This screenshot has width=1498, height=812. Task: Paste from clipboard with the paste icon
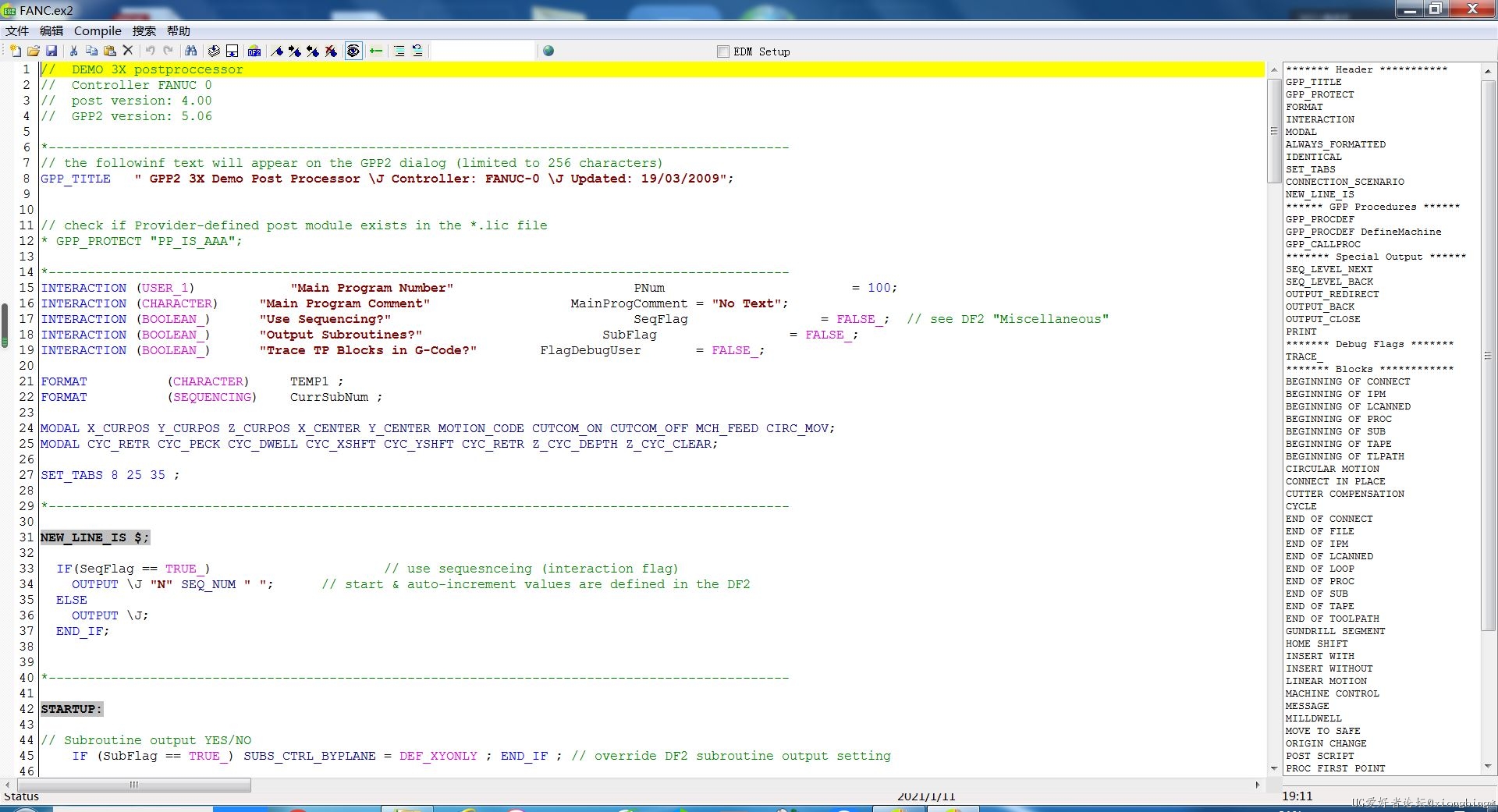[x=110, y=51]
